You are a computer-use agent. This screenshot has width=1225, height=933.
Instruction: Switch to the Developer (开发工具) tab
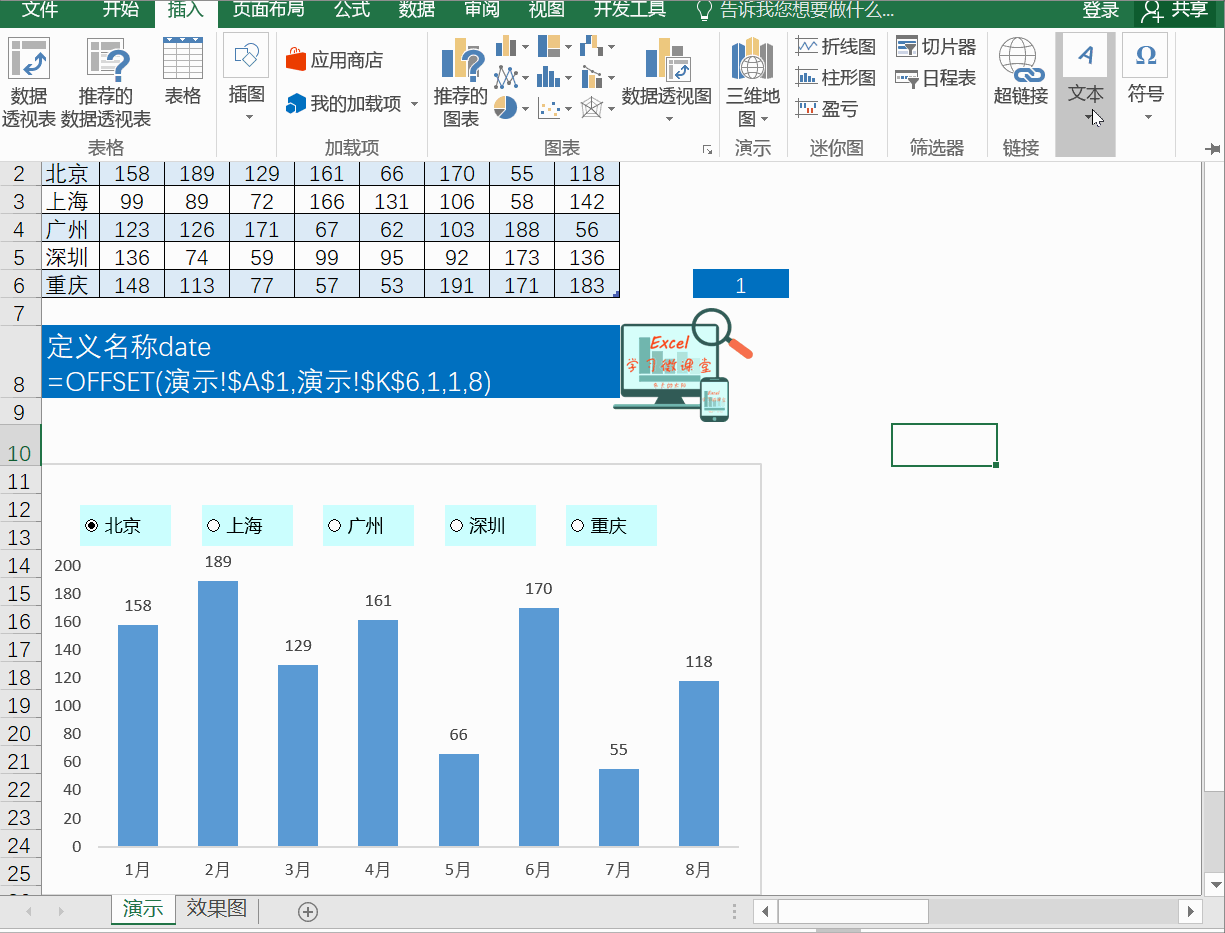(x=630, y=11)
